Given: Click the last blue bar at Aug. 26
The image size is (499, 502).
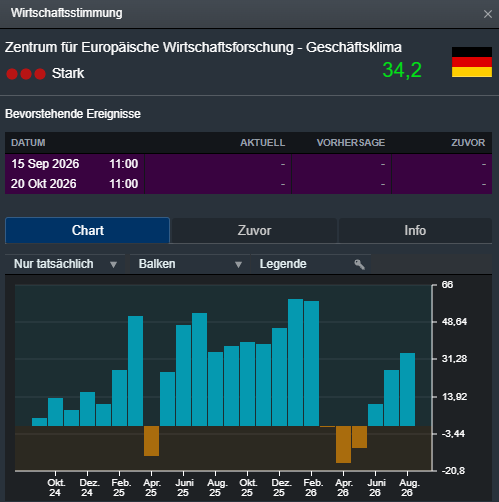Looking at the screenshot, I should (407, 389).
